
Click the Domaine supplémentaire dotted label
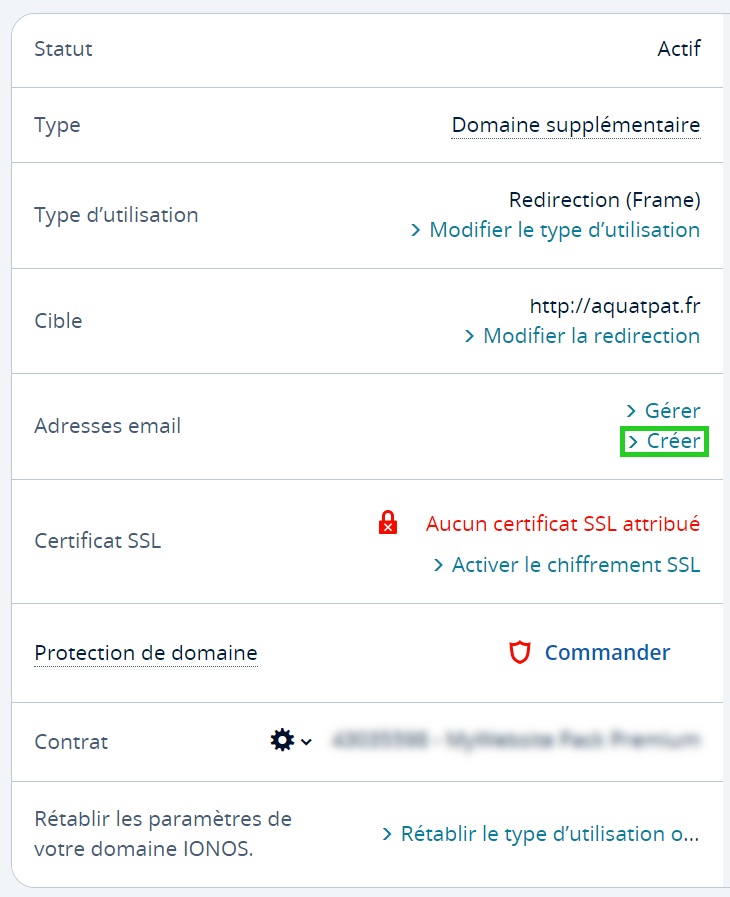(576, 125)
